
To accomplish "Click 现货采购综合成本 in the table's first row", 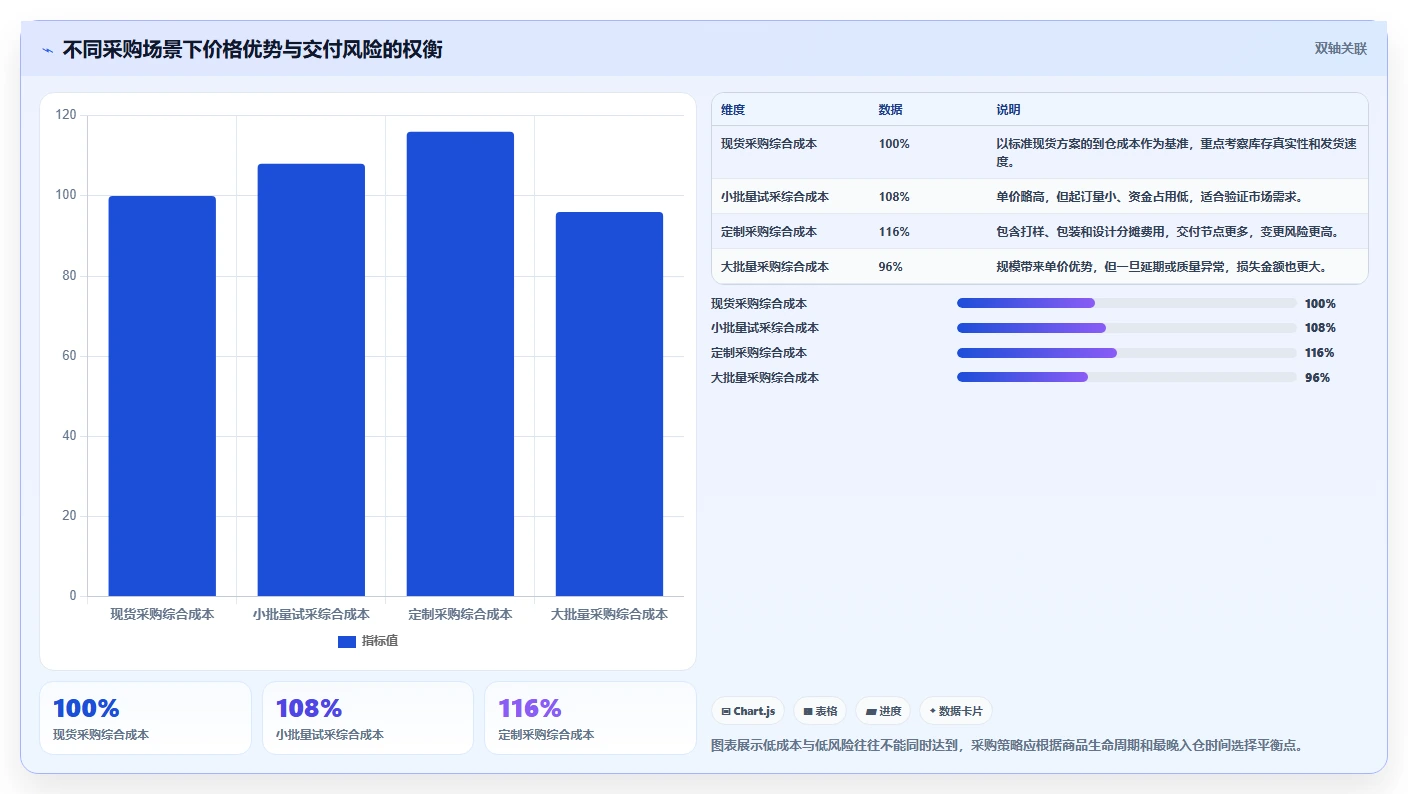I will point(769,144).
